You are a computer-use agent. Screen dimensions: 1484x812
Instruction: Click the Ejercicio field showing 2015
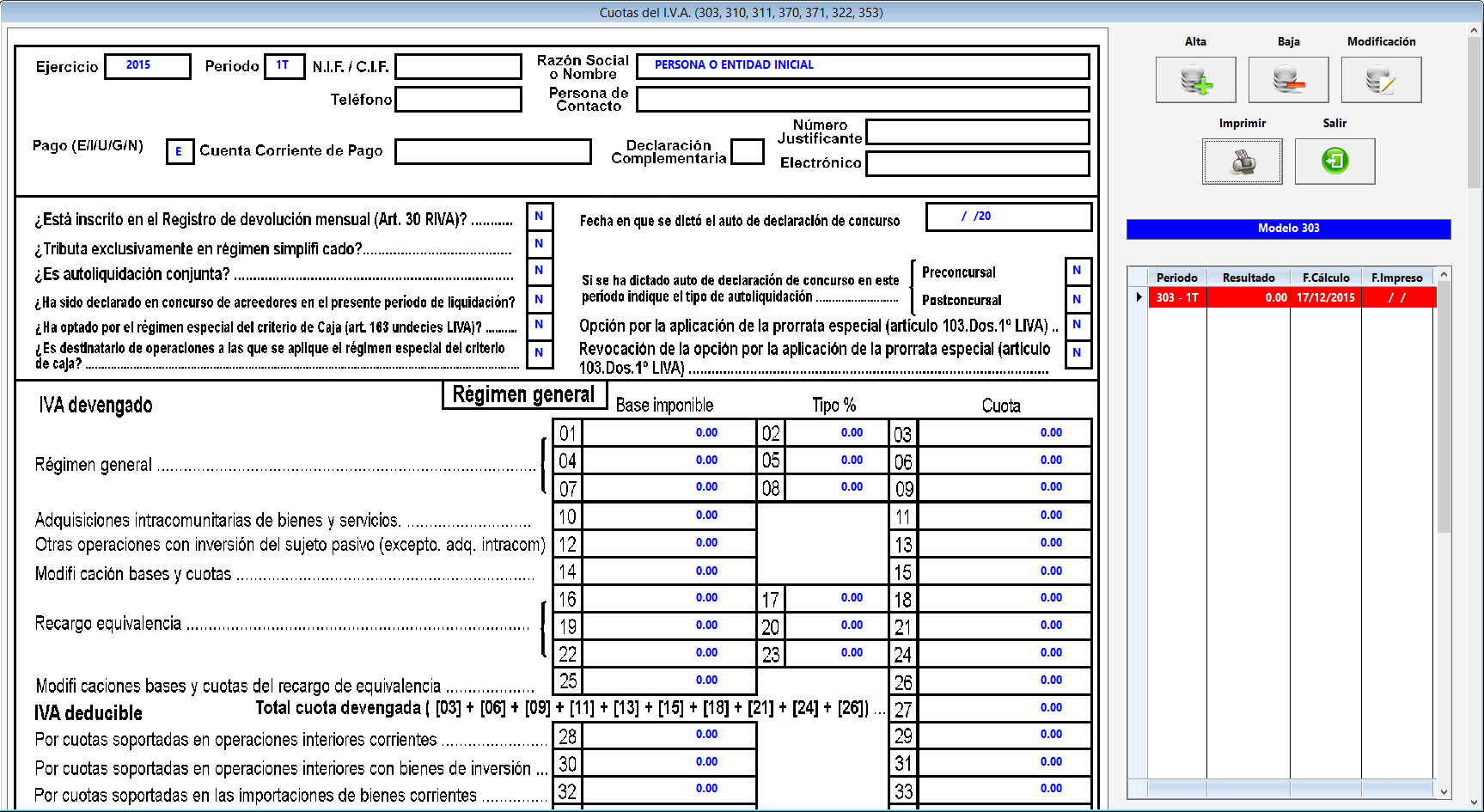pos(148,66)
